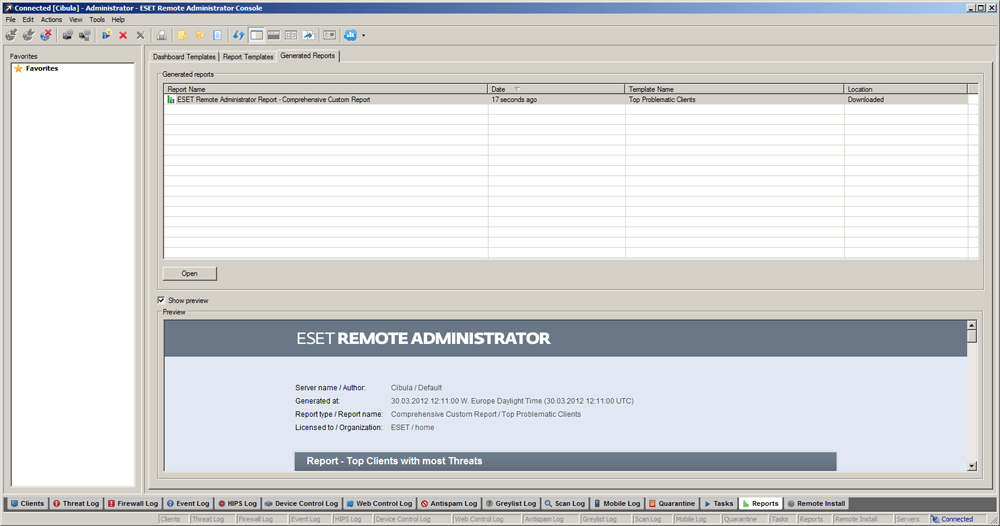Open the Firewall Log bottom tab

click(x=132, y=504)
